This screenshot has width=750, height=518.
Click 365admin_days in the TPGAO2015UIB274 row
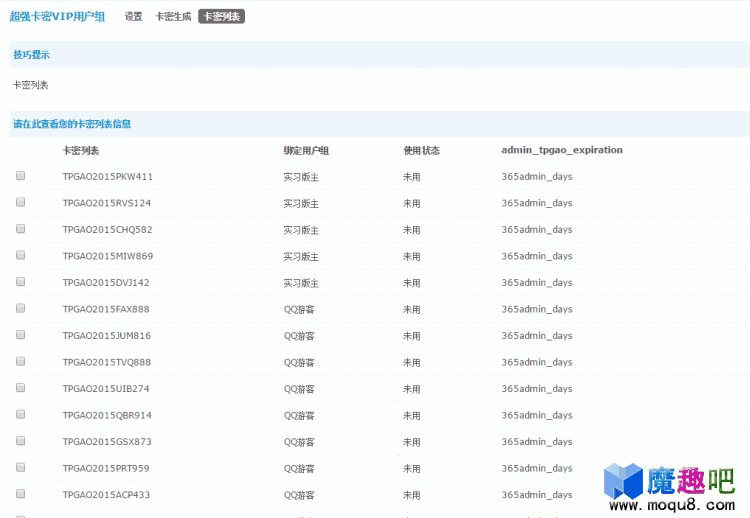click(x=537, y=389)
